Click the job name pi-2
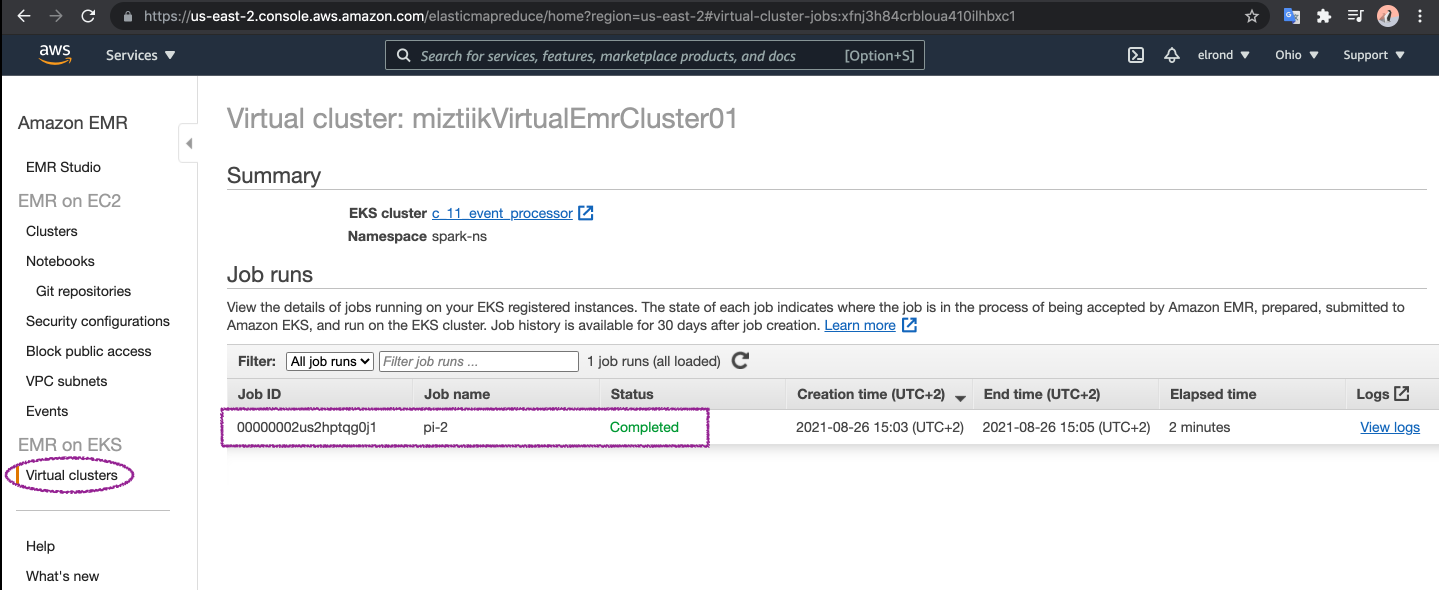Viewport: 1439px width, 590px height. click(436, 427)
